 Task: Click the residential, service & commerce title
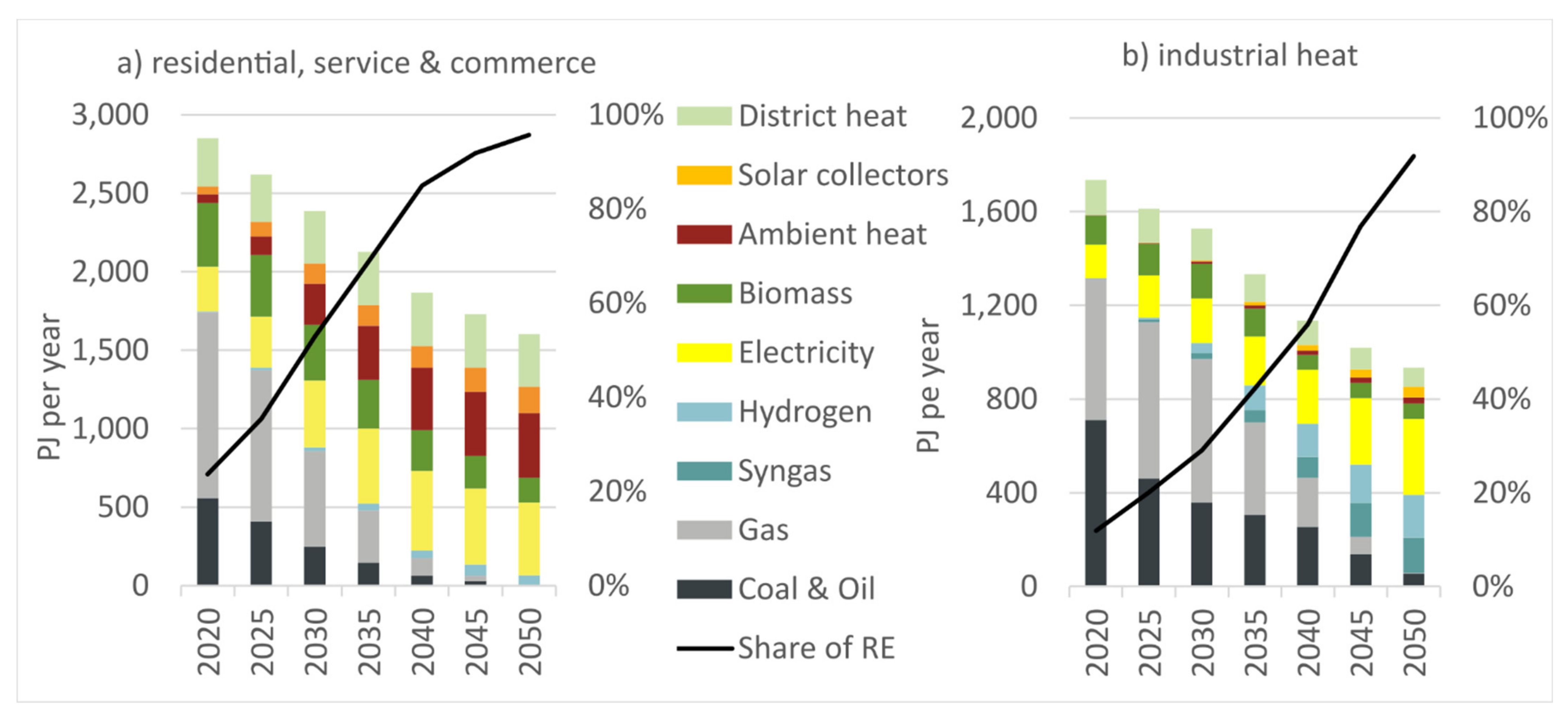[x=356, y=63]
